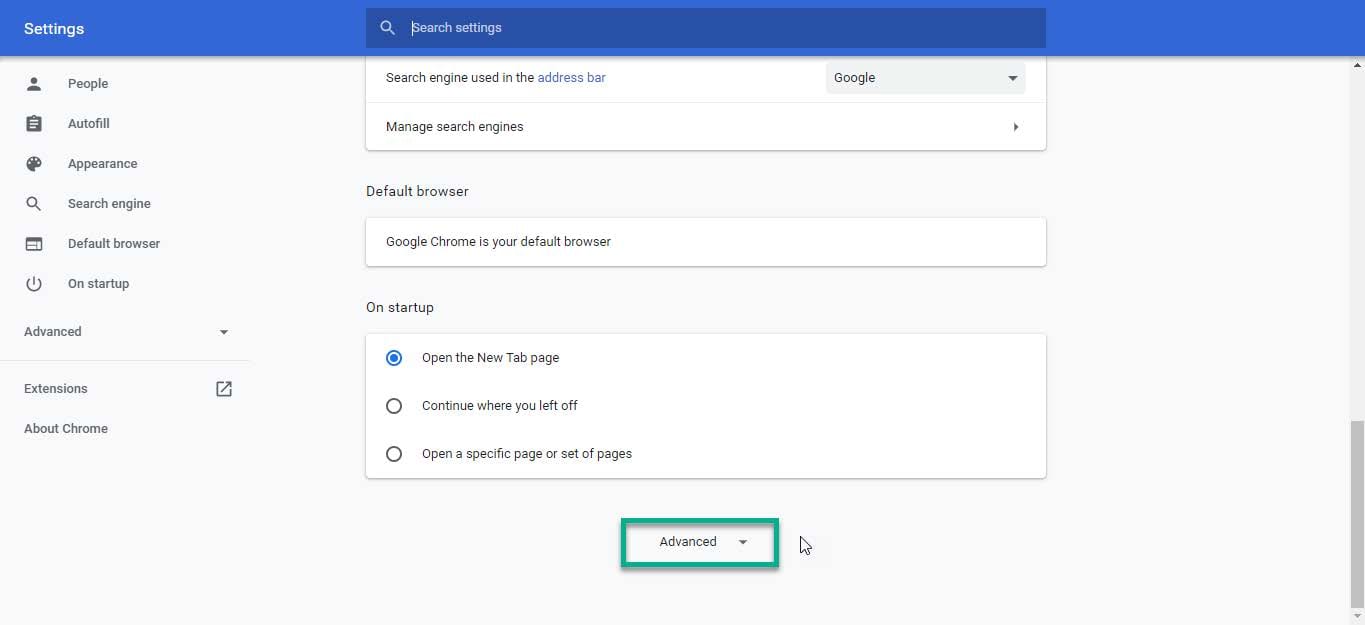Choose Continue where you left off

(x=393, y=405)
